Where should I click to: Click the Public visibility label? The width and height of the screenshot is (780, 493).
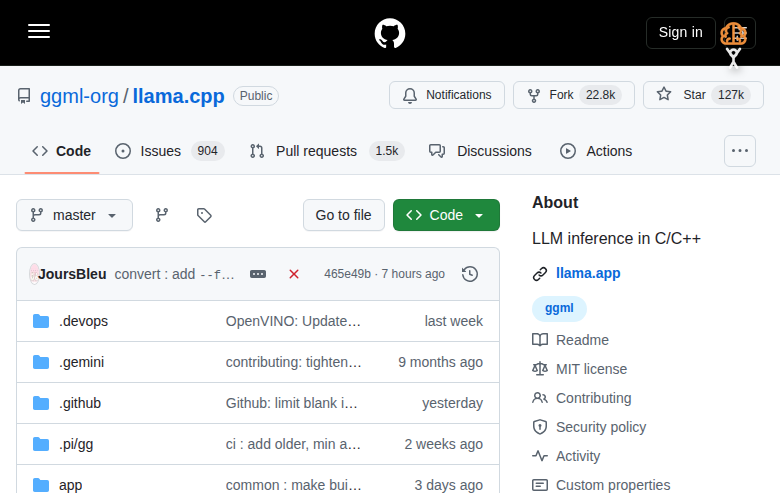pyautogui.click(x=256, y=96)
